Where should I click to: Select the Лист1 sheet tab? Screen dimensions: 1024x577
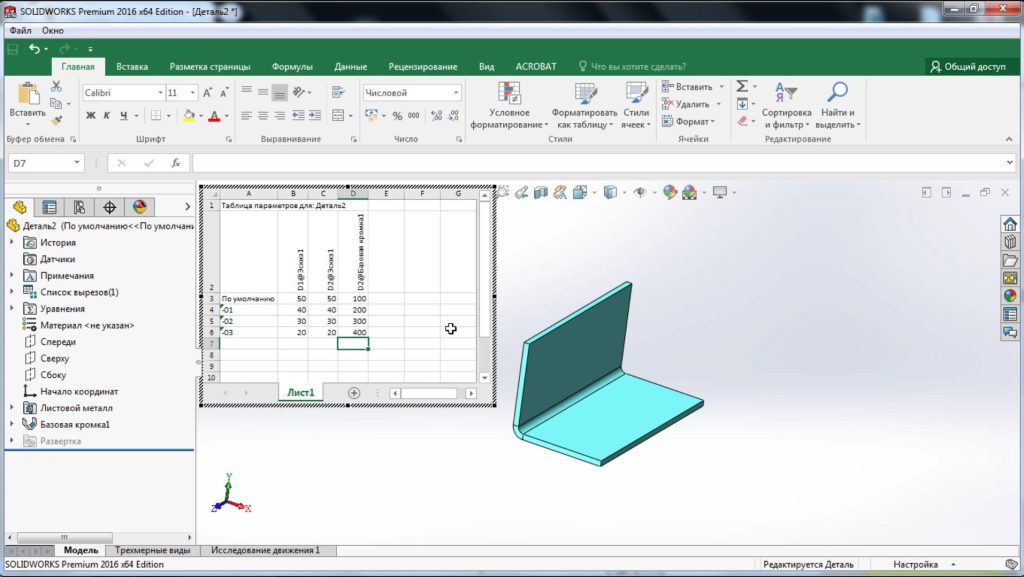300,392
